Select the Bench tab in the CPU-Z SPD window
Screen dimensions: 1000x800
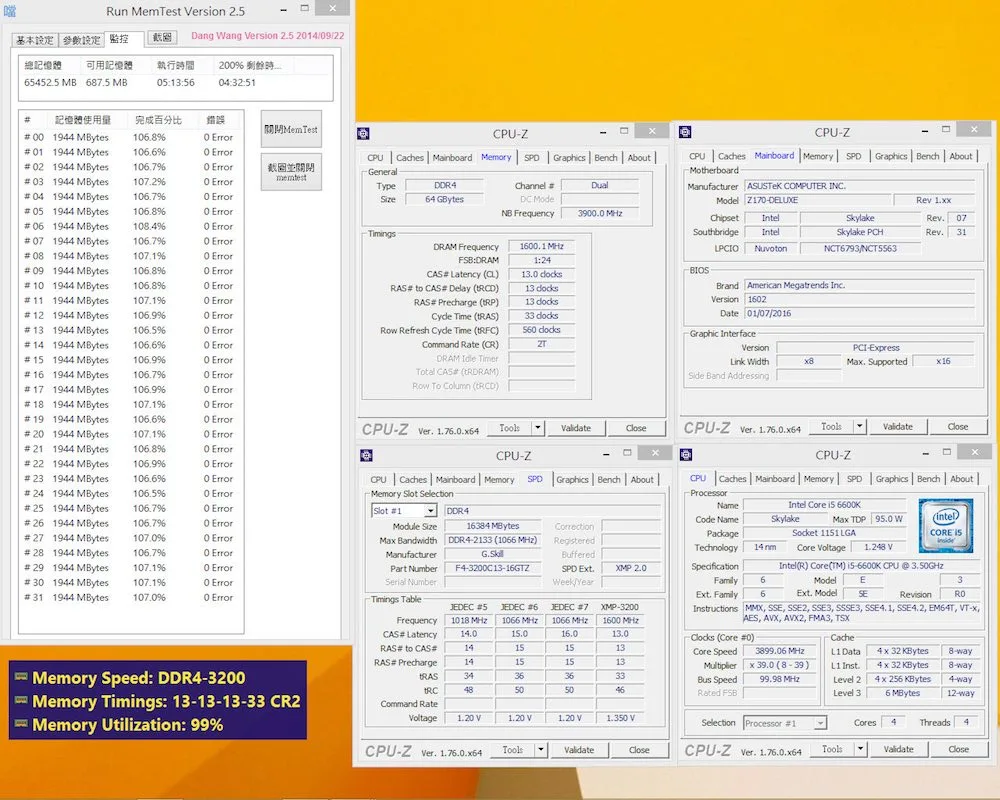tap(609, 480)
